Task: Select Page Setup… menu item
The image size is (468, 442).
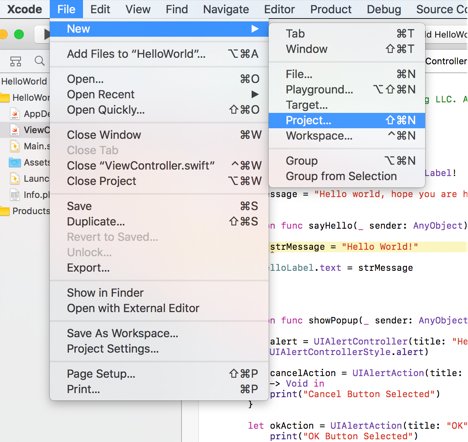Action: (159, 374)
